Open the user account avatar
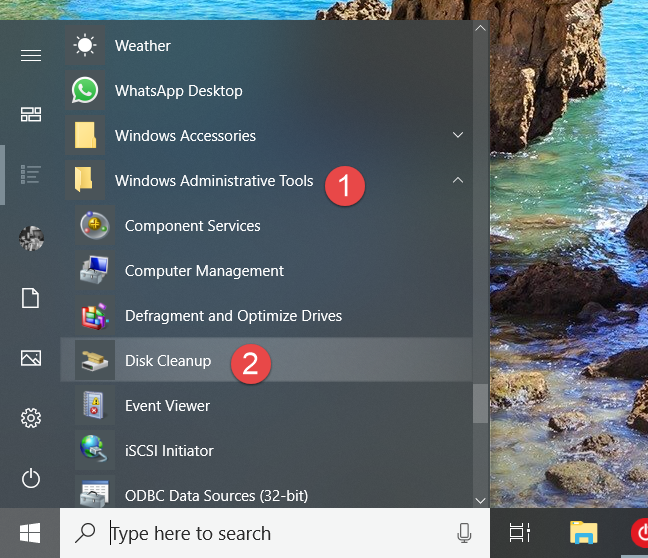The height and width of the screenshot is (558, 648). click(x=31, y=238)
